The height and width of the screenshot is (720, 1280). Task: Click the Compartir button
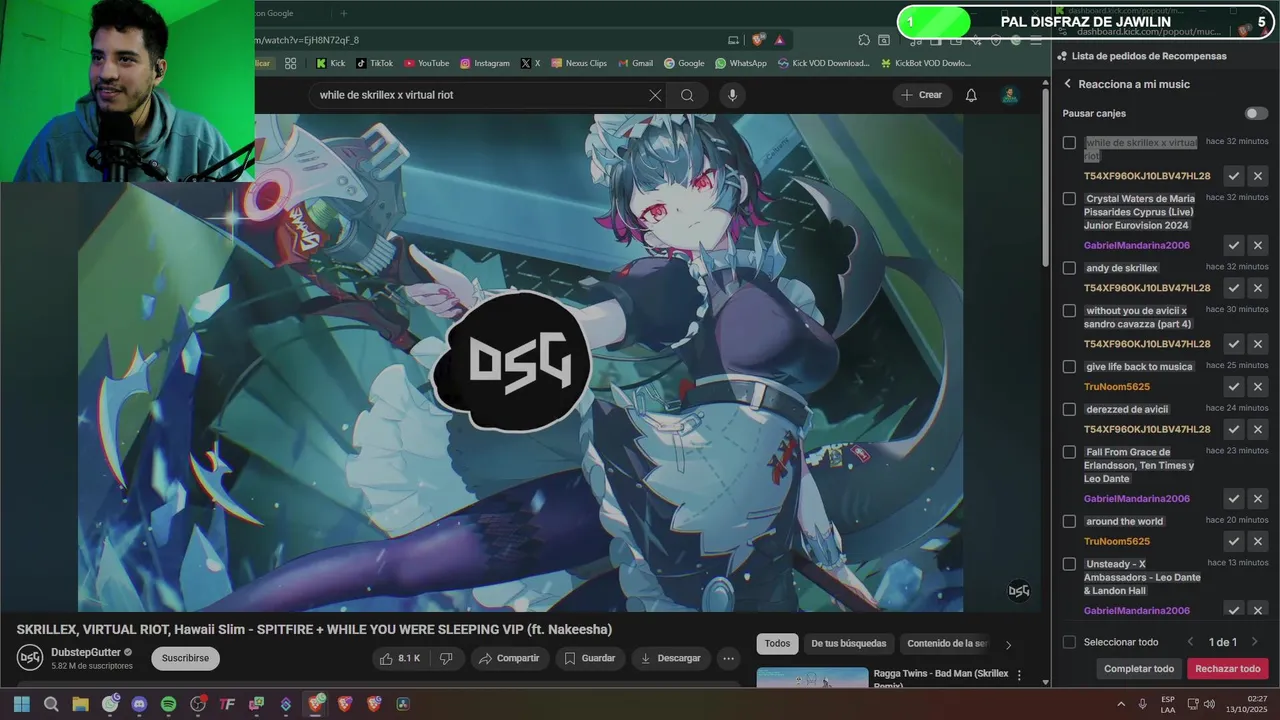(x=509, y=658)
